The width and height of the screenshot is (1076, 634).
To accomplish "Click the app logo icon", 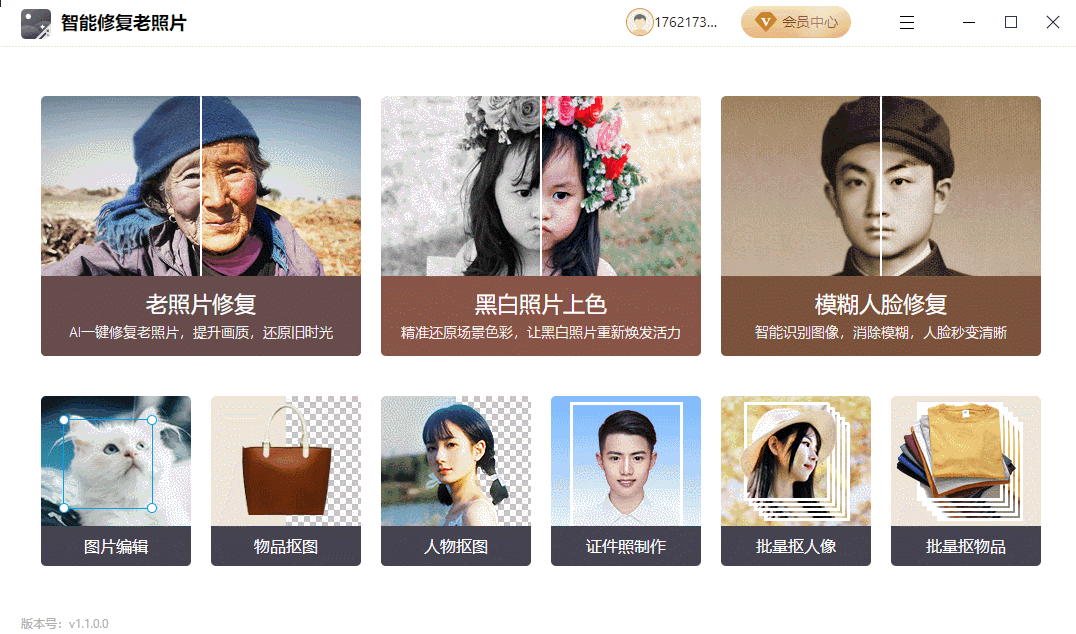I will tap(36, 23).
